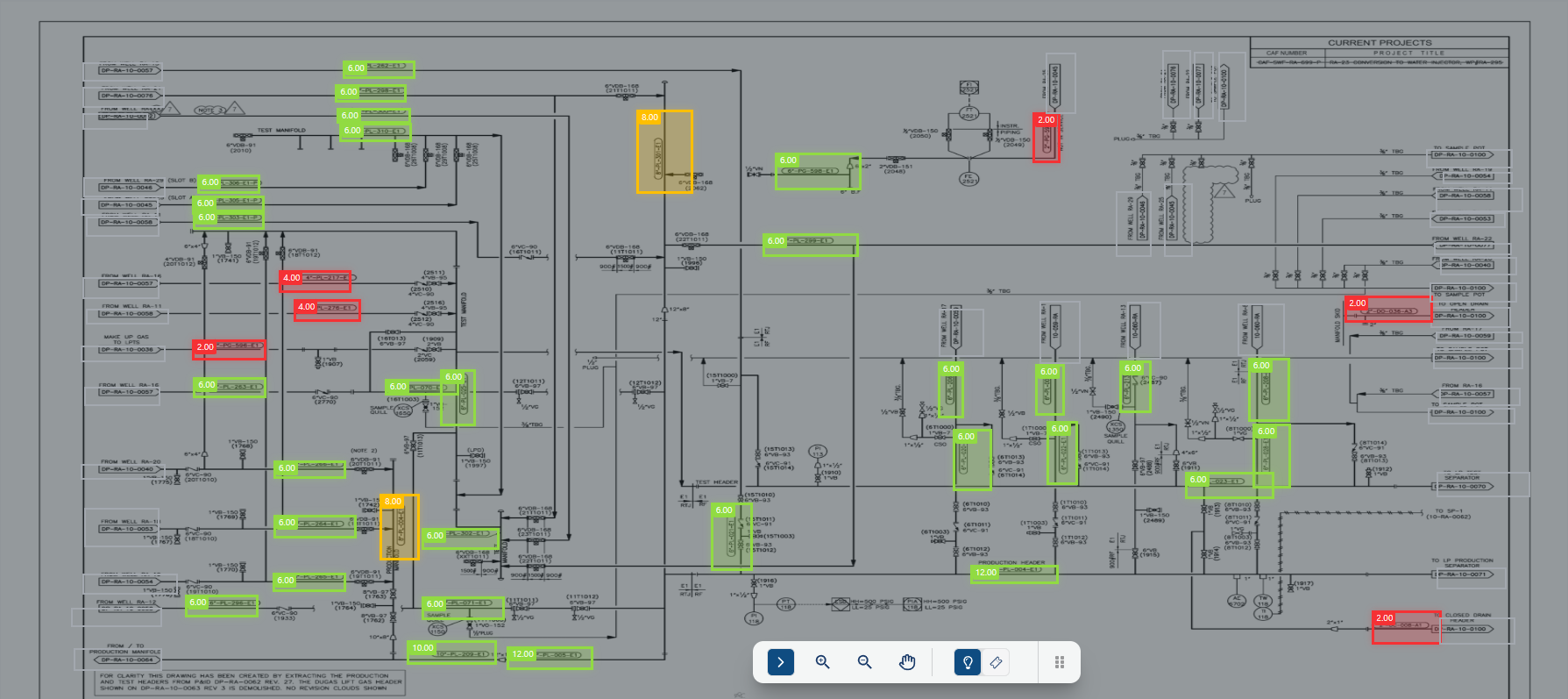Select red 4.00 annotation on PL-276-E1
The width and height of the screenshot is (1568, 699).
coord(327,310)
